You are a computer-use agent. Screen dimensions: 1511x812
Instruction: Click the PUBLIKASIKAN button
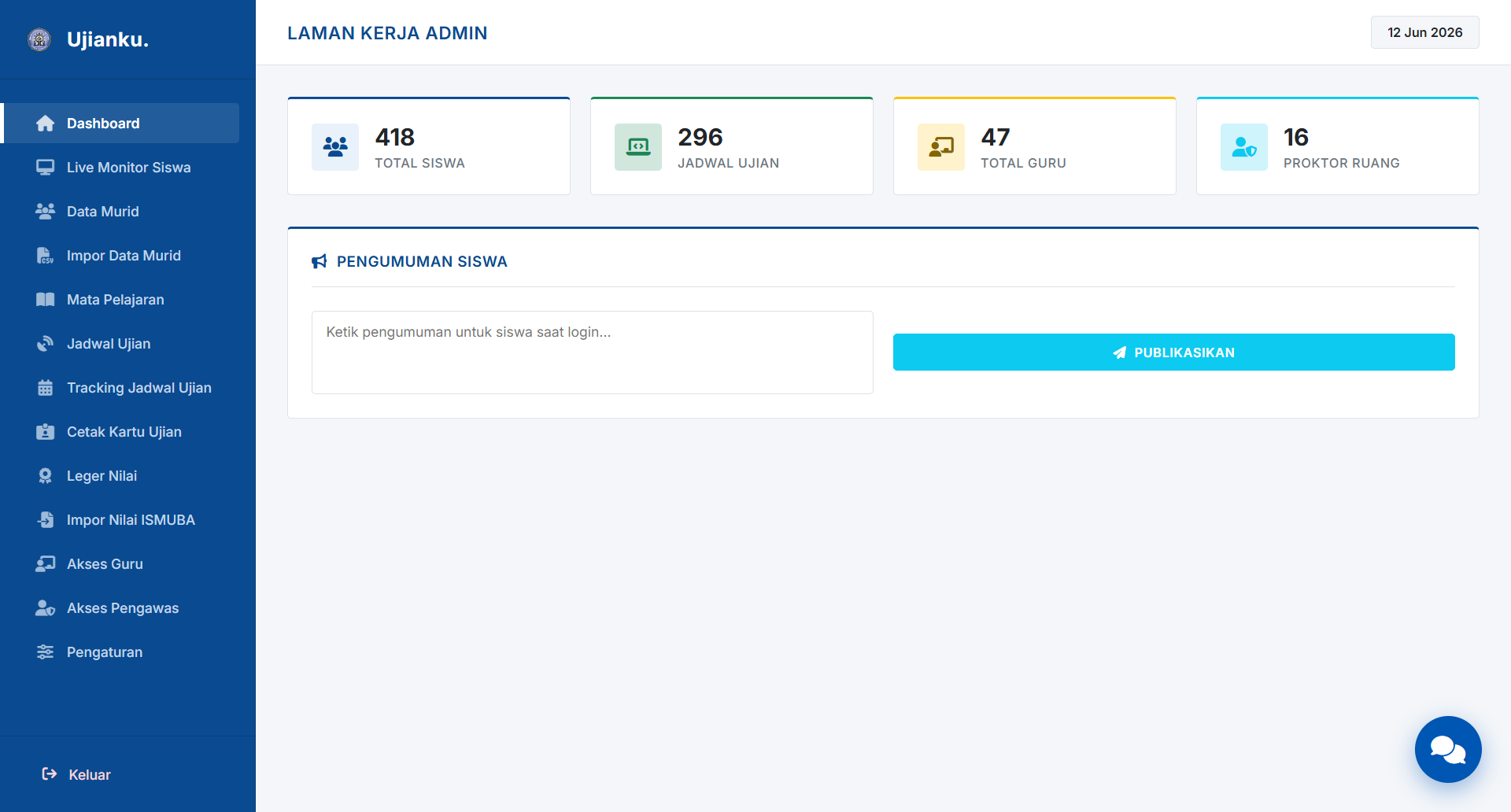pyautogui.click(x=1173, y=352)
